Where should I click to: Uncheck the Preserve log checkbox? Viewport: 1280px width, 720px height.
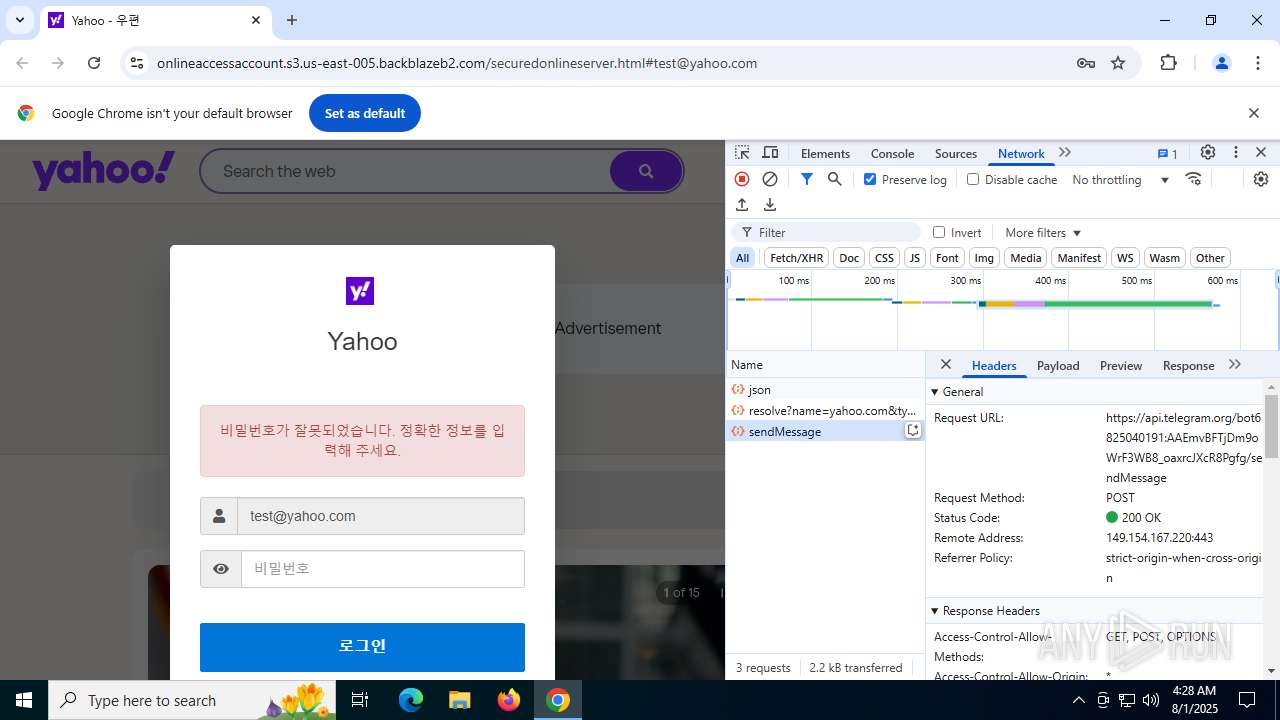click(870, 179)
